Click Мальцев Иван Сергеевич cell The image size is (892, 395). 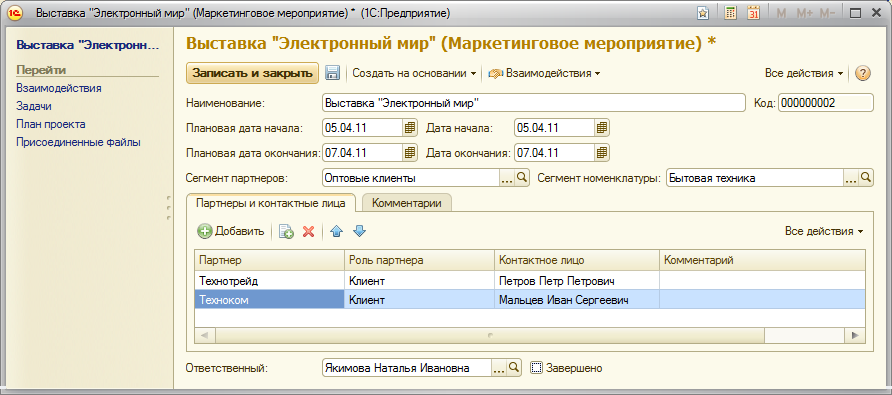click(x=577, y=299)
